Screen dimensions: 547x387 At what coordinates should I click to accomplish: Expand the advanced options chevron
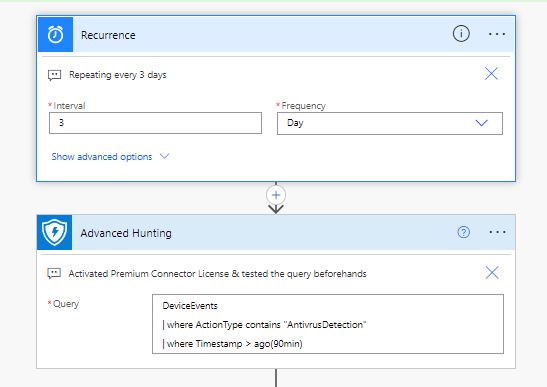(164, 156)
